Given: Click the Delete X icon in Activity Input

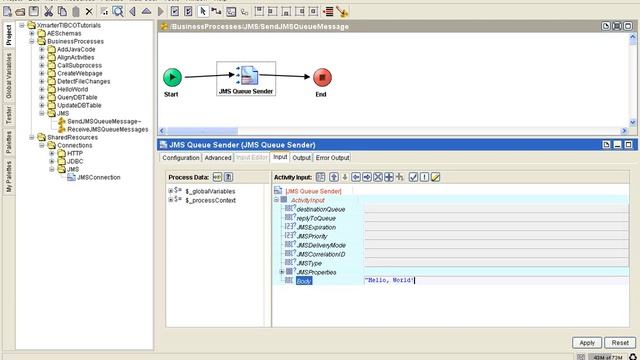Looking at the screenshot, I should point(378,177).
